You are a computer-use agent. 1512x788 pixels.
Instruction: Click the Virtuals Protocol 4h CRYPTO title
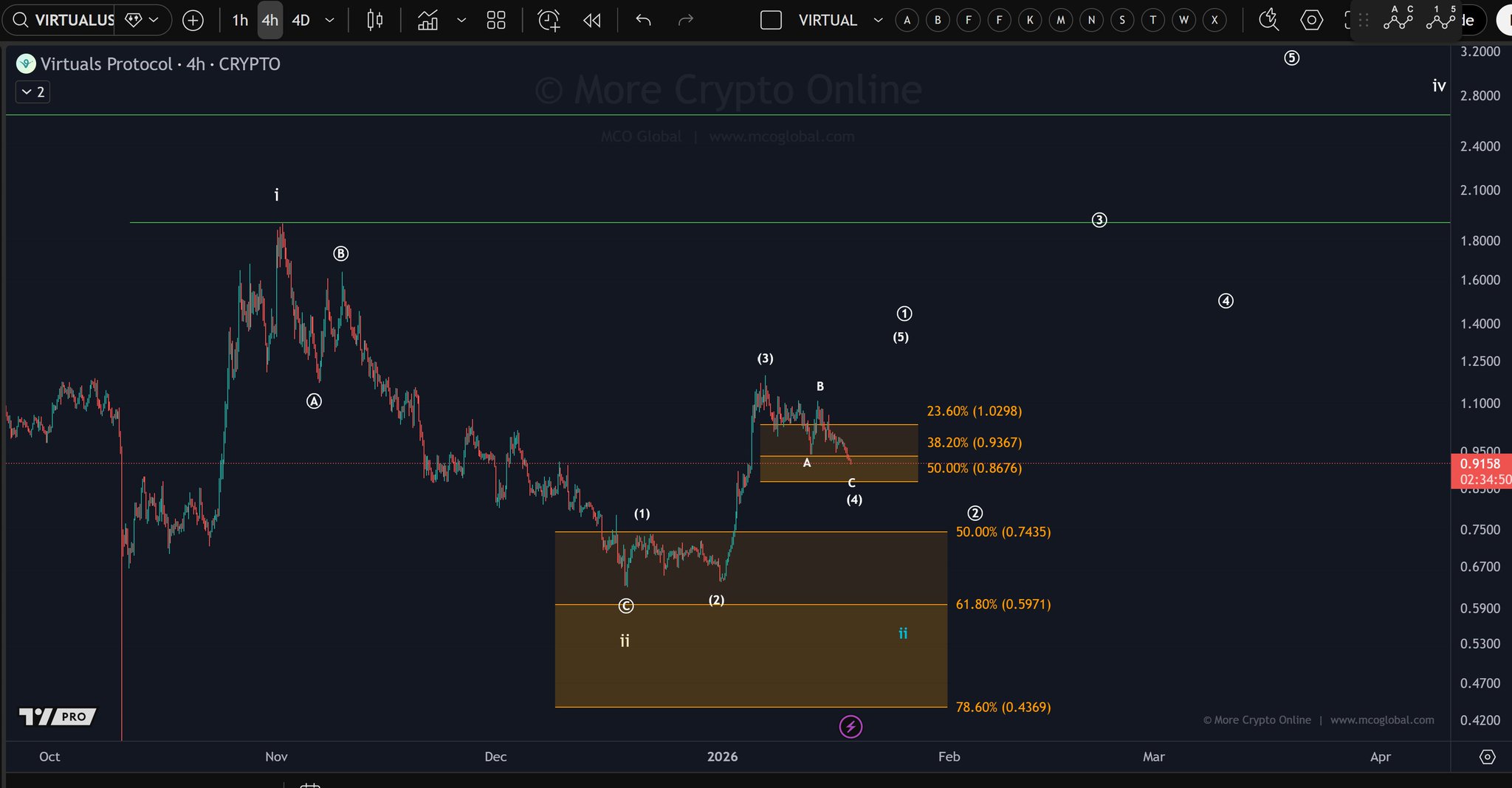[160, 64]
